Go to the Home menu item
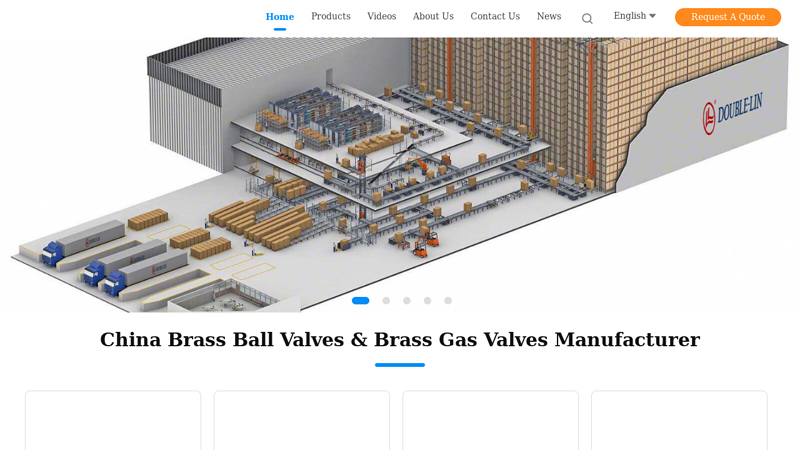The height and width of the screenshot is (450, 800). 280,16
